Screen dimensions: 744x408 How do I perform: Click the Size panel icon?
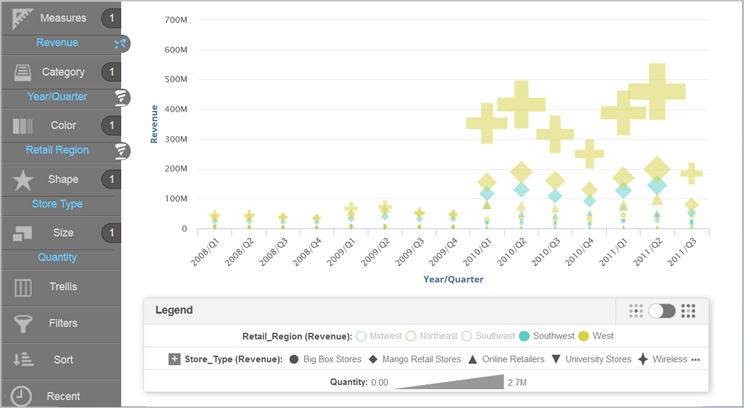tap(23, 233)
